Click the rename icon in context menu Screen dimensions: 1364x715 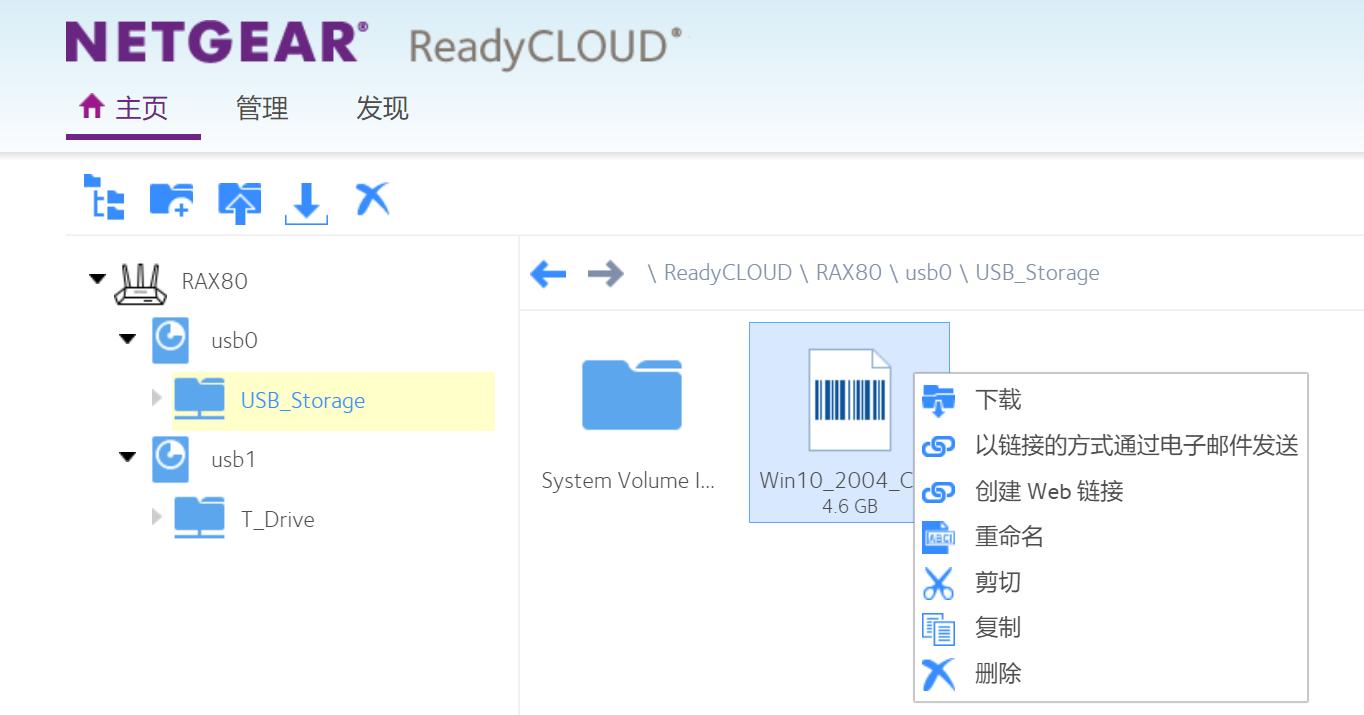click(x=938, y=537)
